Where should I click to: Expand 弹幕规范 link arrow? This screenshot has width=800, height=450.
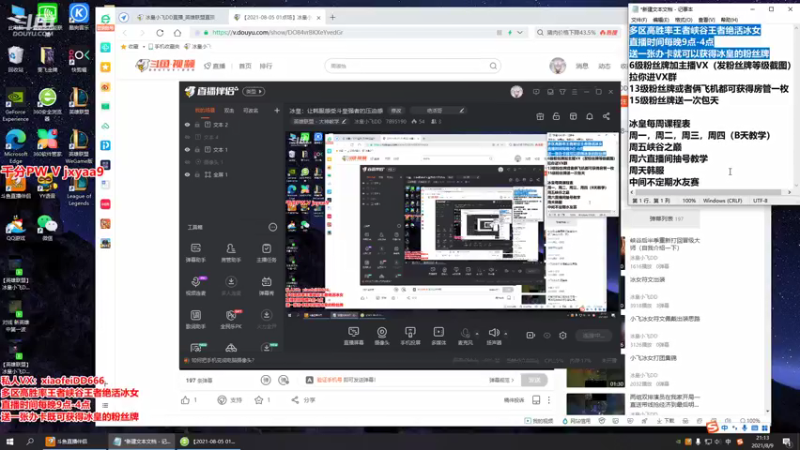[x=512, y=380]
